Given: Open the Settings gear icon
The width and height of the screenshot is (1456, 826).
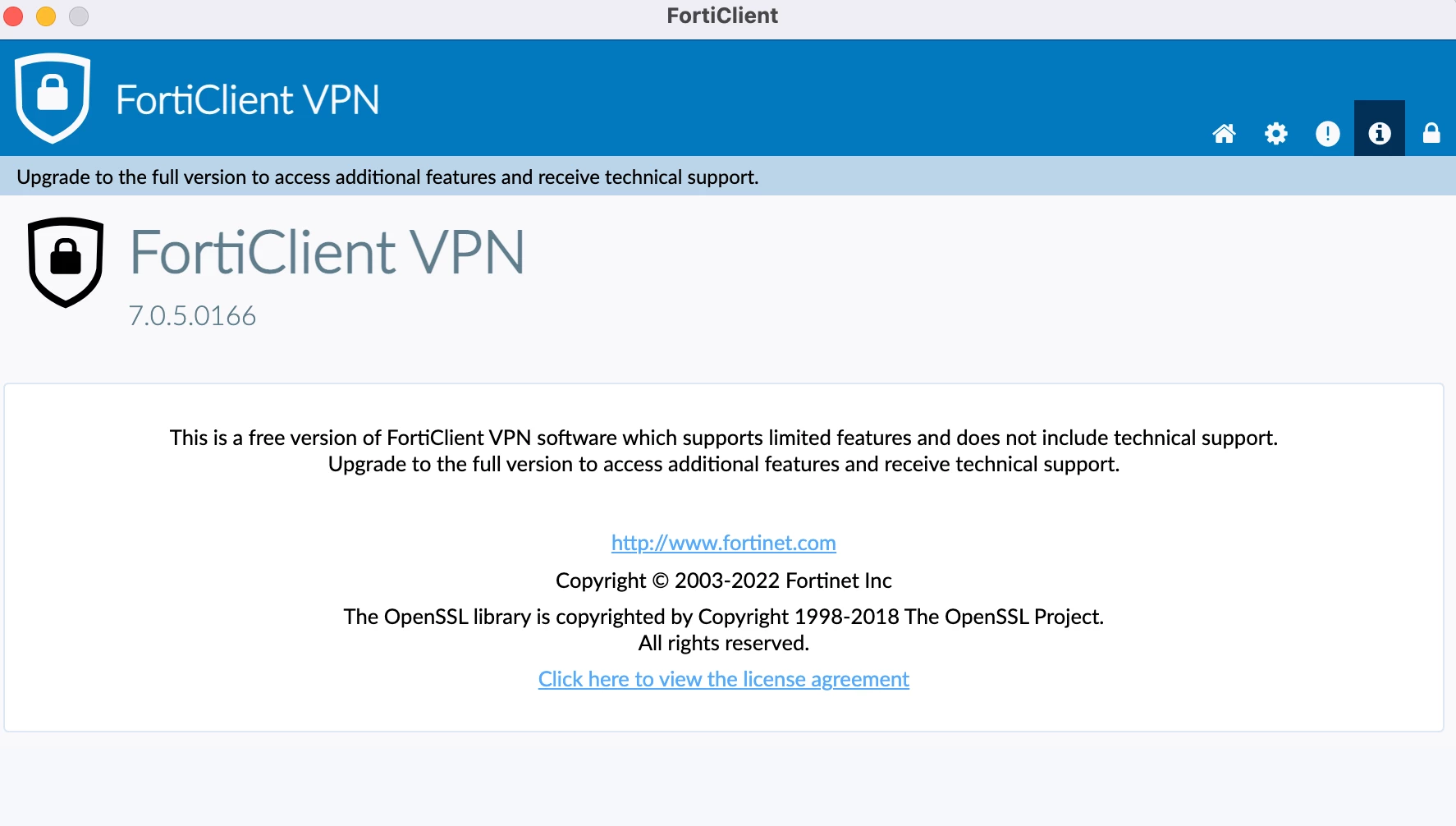Looking at the screenshot, I should tap(1275, 133).
